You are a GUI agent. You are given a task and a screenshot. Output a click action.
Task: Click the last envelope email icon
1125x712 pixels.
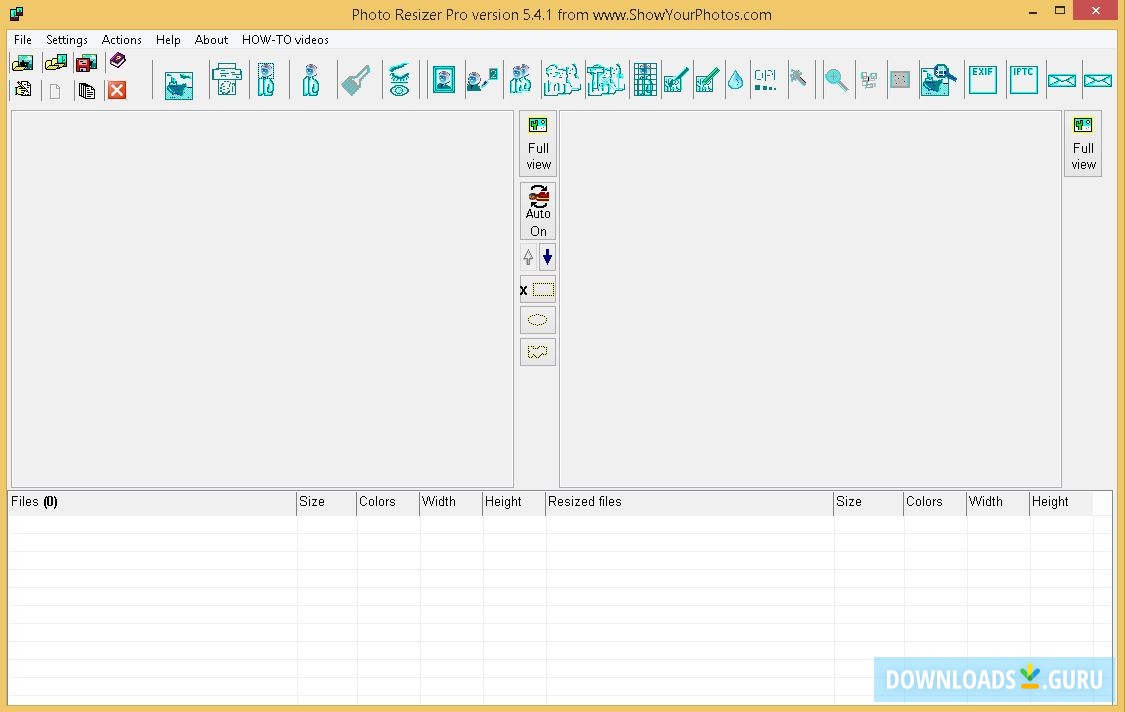click(x=1098, y=80)
